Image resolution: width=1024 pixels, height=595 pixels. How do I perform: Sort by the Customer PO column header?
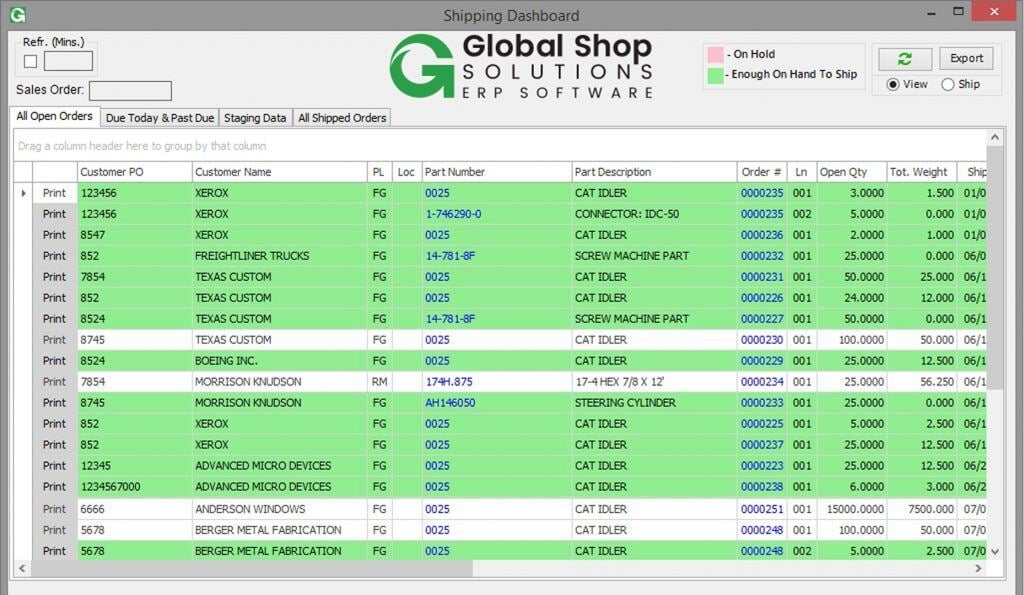click(x=135, y=172)
